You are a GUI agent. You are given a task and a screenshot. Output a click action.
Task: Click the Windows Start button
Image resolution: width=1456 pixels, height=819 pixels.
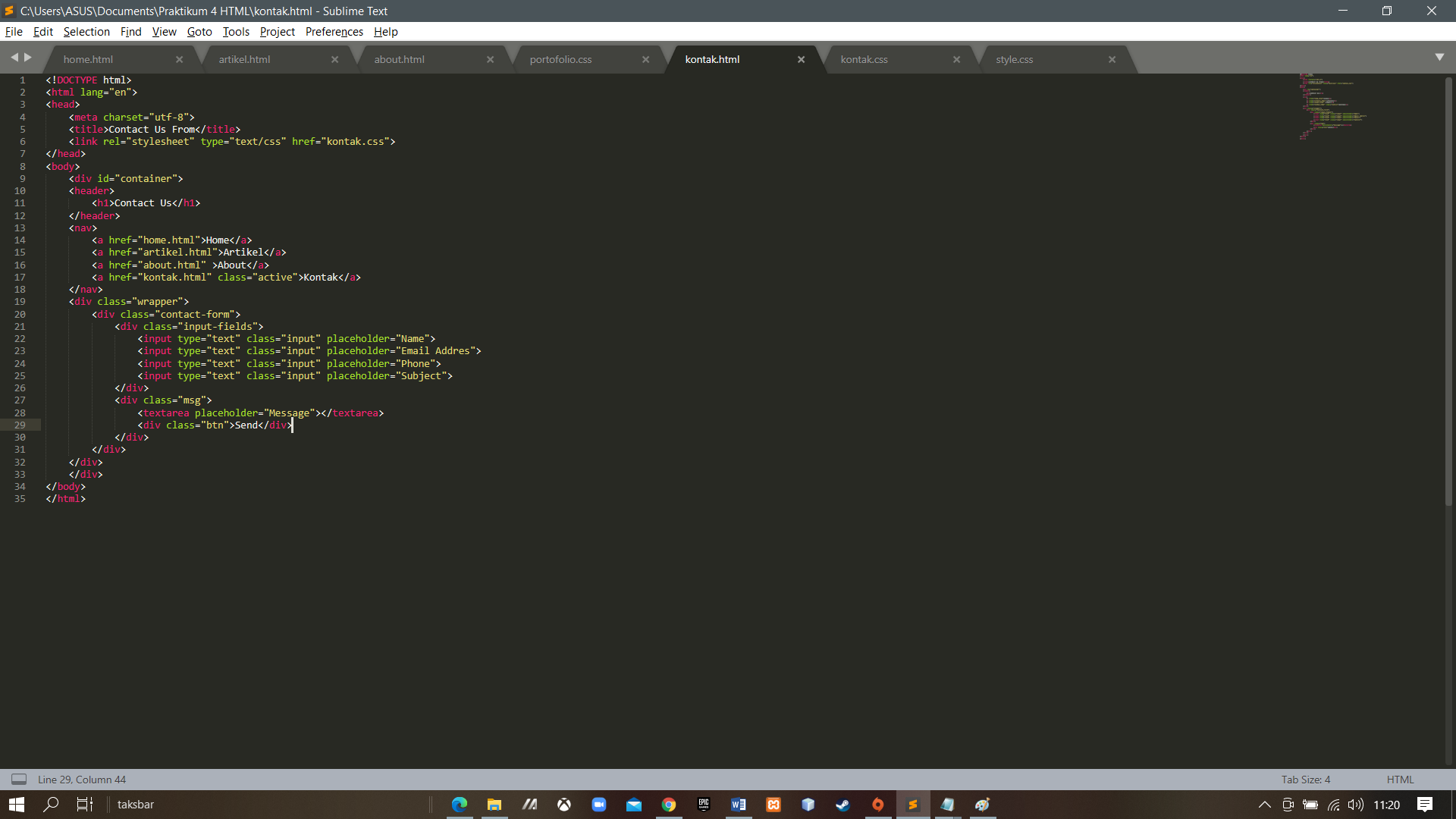coord(15,805)
